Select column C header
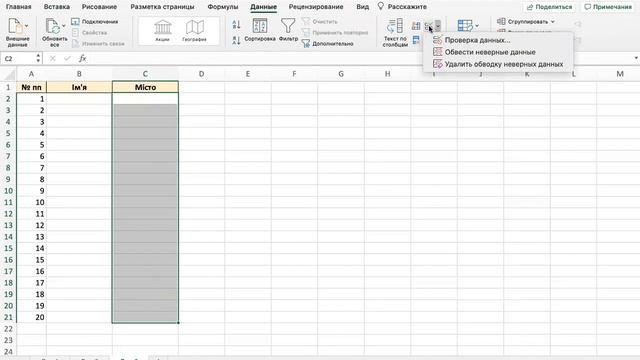Viewport: 640px width, 360px height. pos(145,74)
